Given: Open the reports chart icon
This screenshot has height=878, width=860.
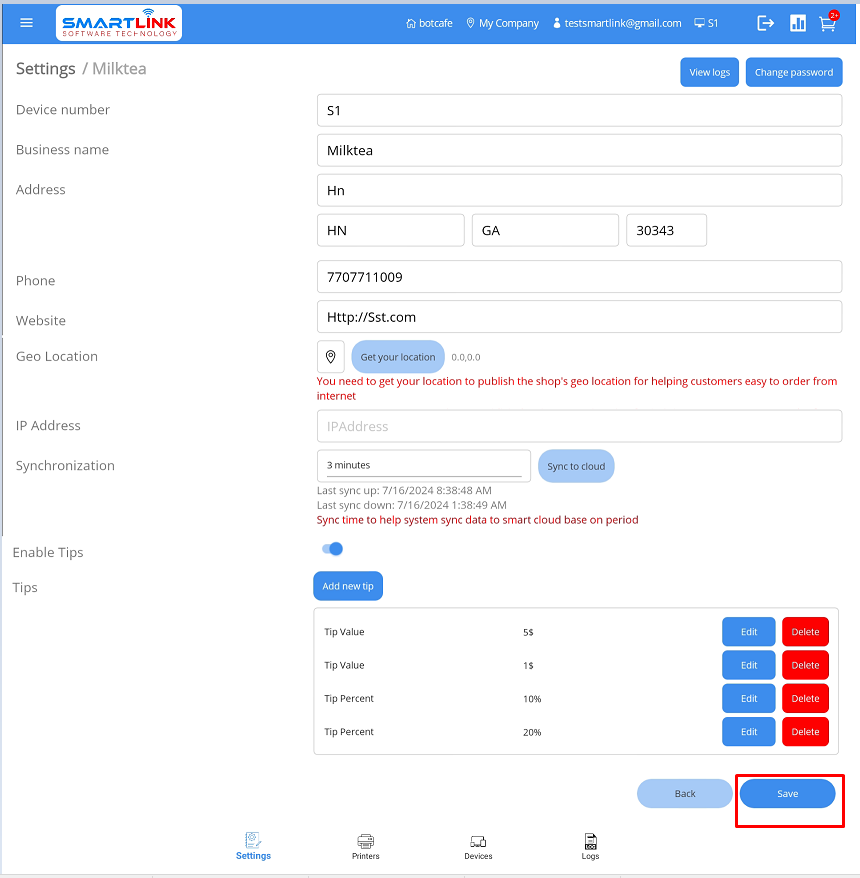Looking at the screenshot, I should pyautogui.click(x=798, y=23).
